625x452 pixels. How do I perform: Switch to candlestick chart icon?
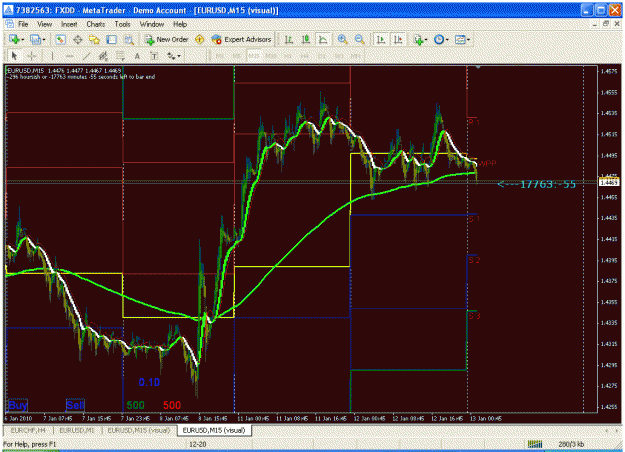point(306,39)
